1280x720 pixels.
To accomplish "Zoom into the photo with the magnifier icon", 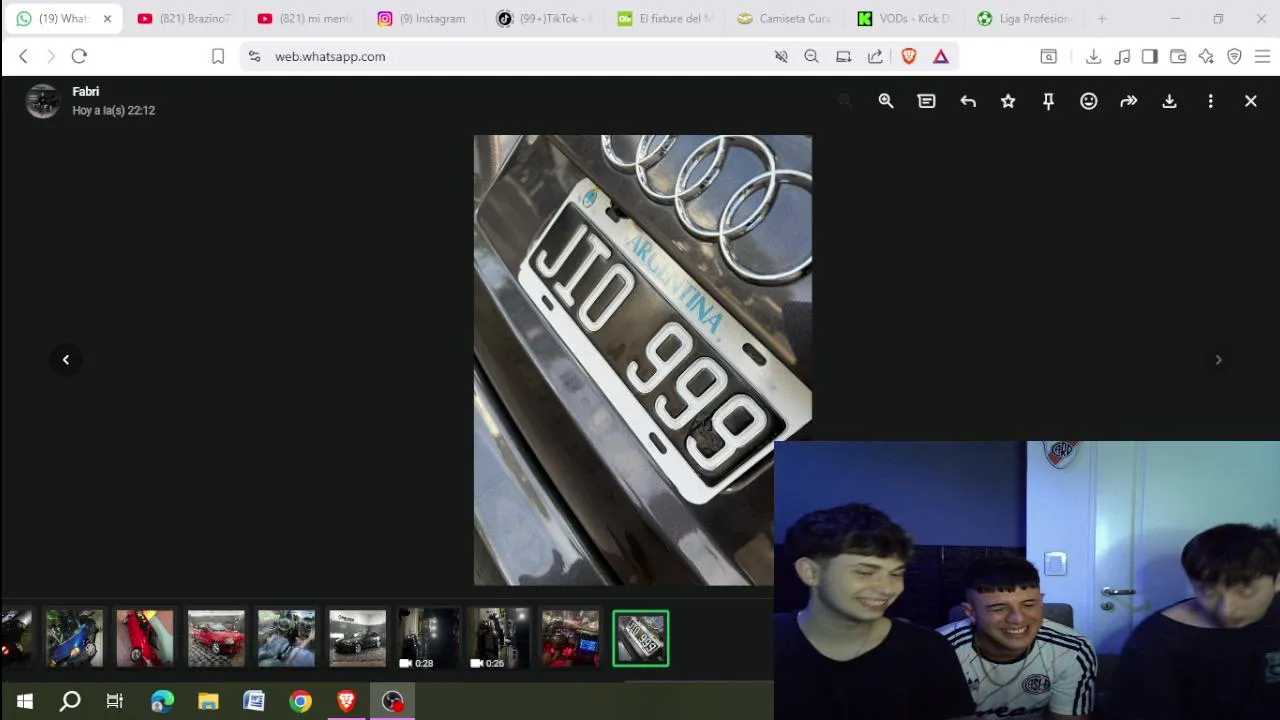I will pyautogui.click(x=886, y=101).
